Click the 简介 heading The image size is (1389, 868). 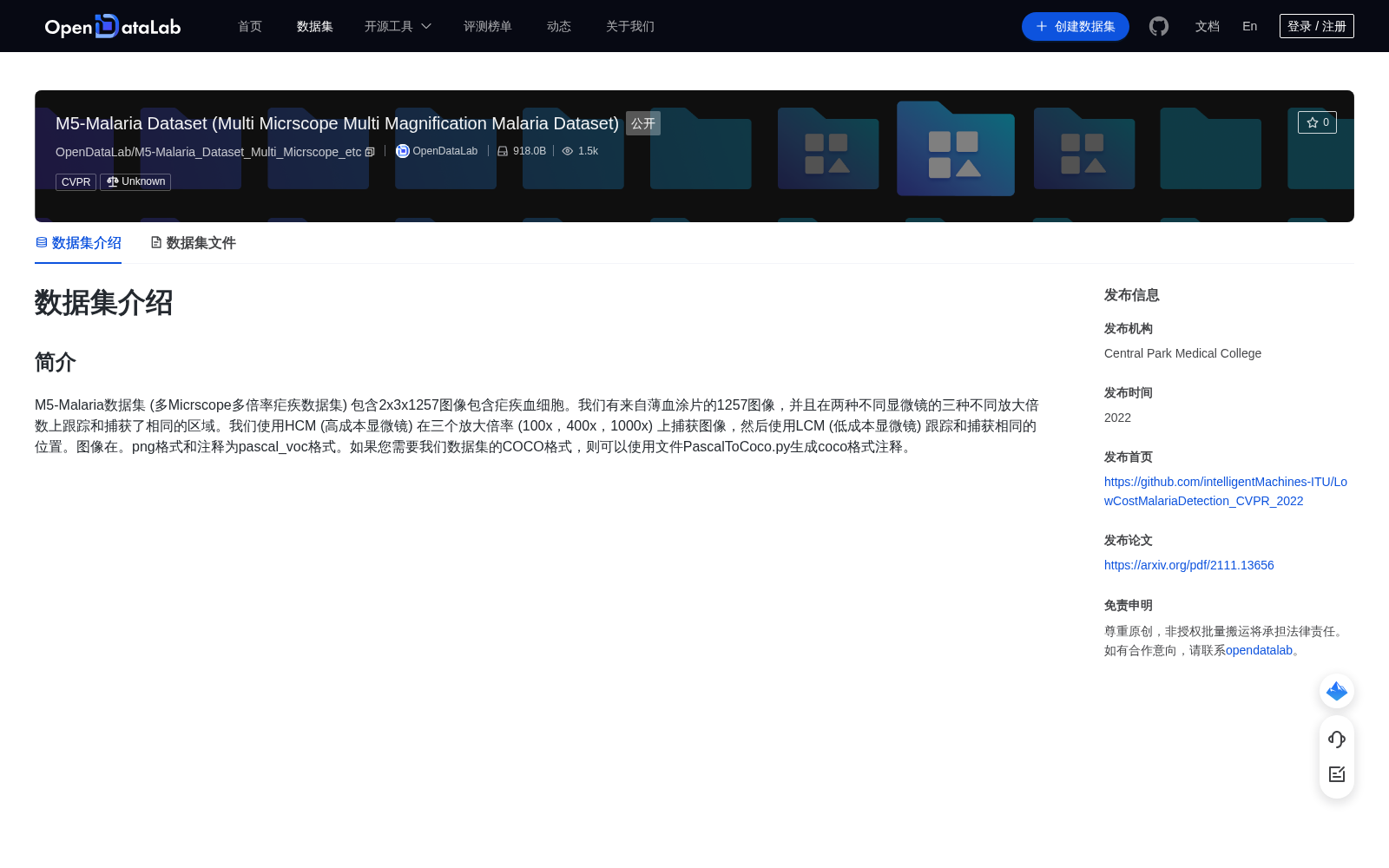56,362
